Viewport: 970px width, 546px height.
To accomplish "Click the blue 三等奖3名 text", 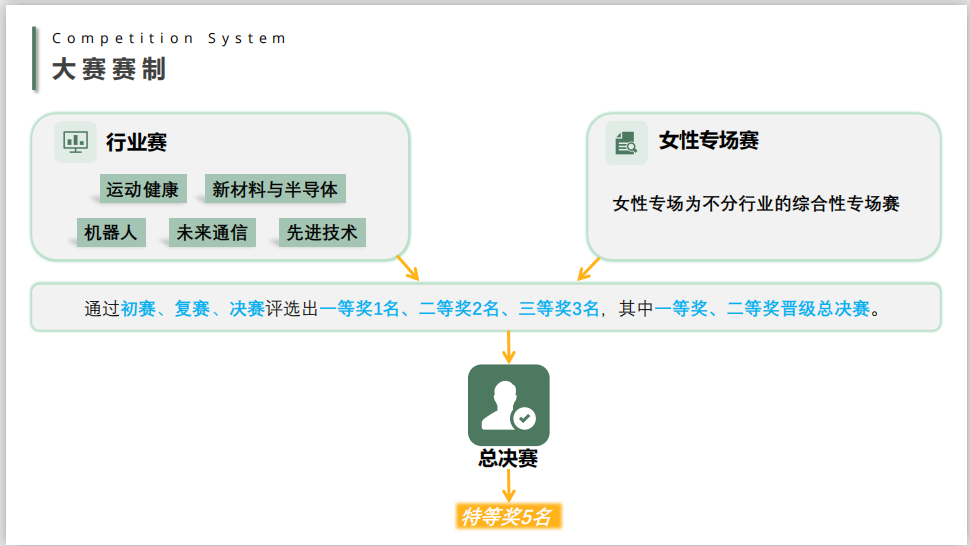I will click(x=559, y=308).
